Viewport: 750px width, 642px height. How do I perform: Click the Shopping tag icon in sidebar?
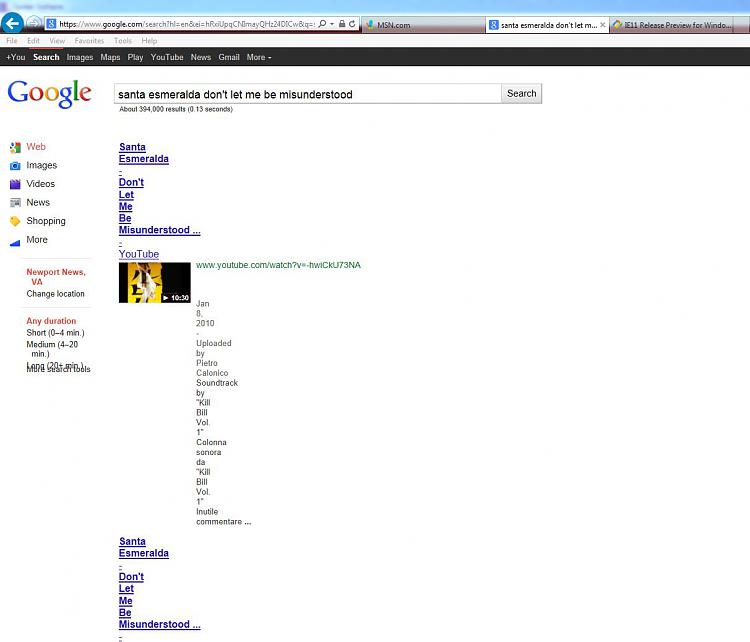click(15, 221)
